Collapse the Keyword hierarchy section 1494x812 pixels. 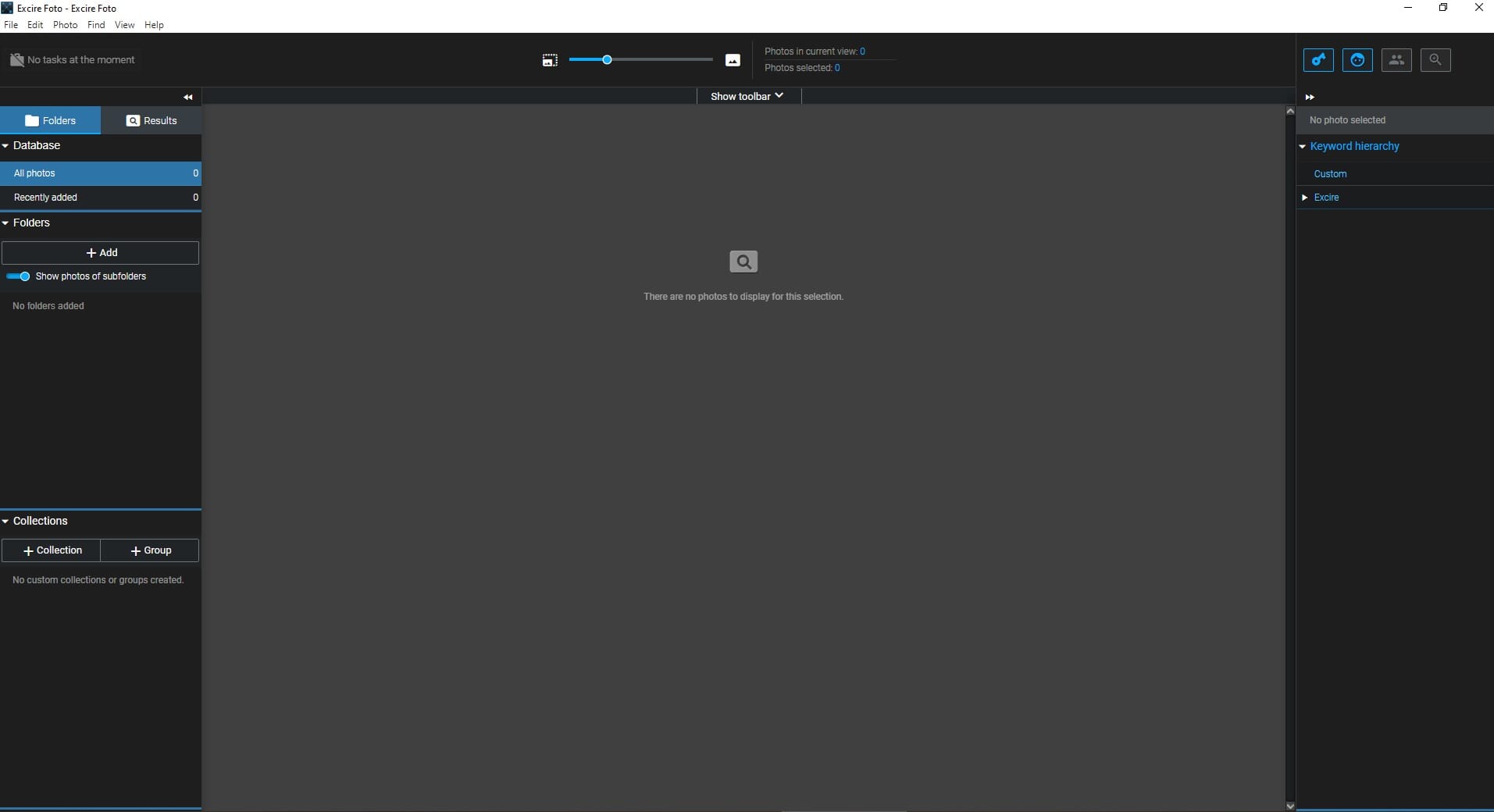[1303, 147]
